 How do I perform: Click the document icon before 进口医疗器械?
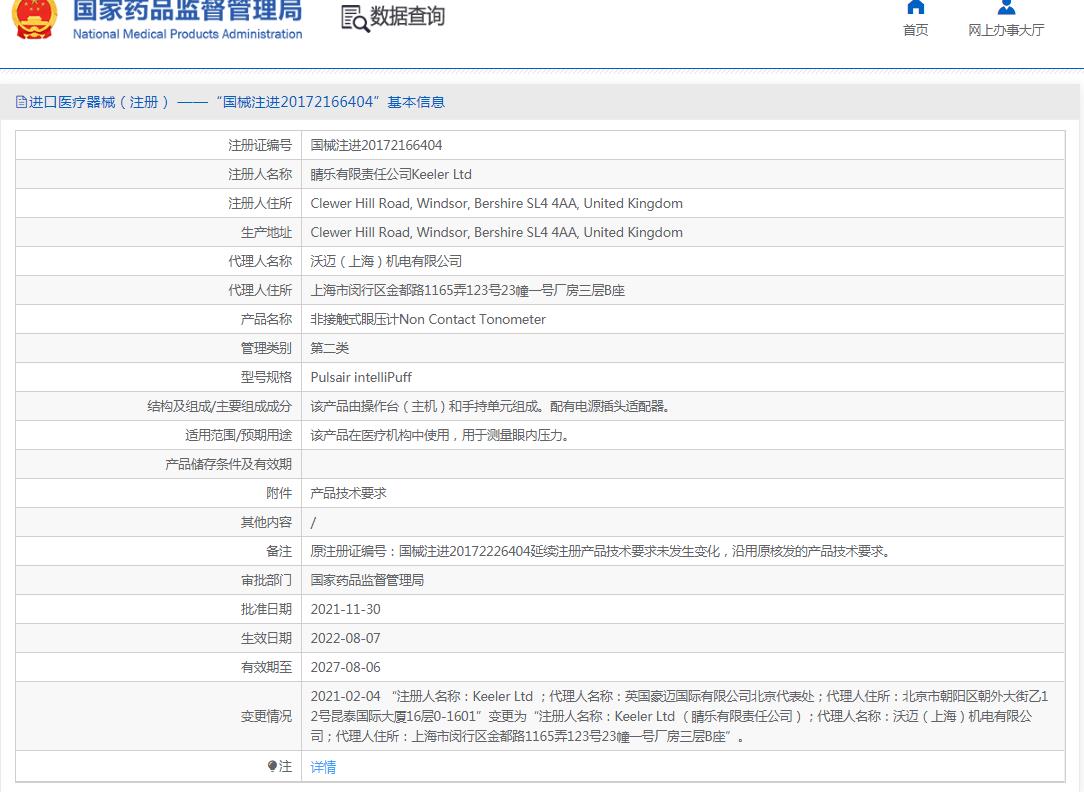(21, 102)
